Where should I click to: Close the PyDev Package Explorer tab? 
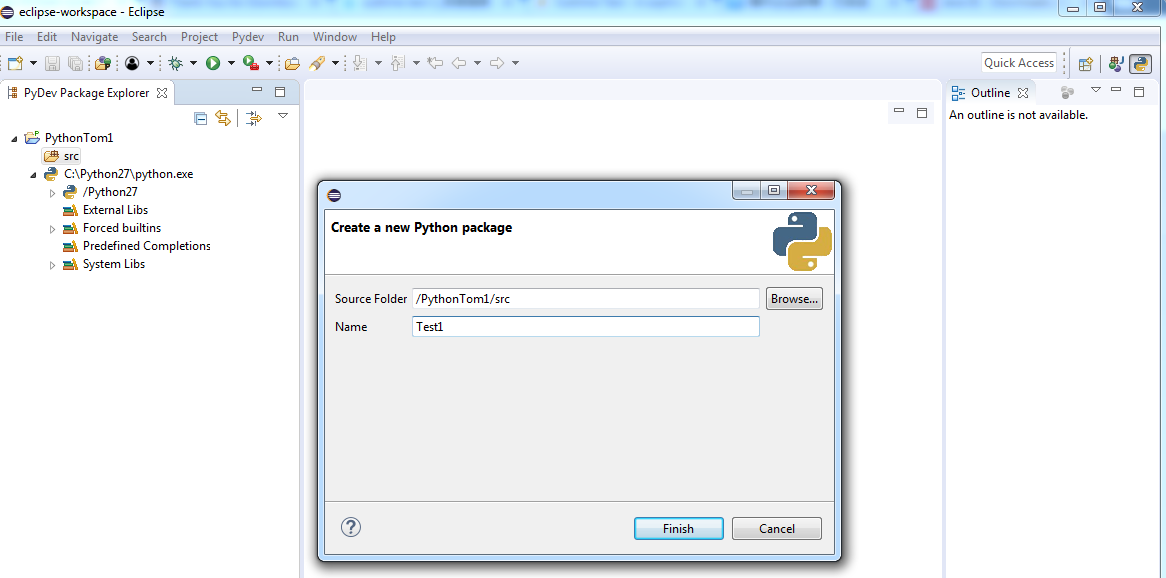(161, 93)
